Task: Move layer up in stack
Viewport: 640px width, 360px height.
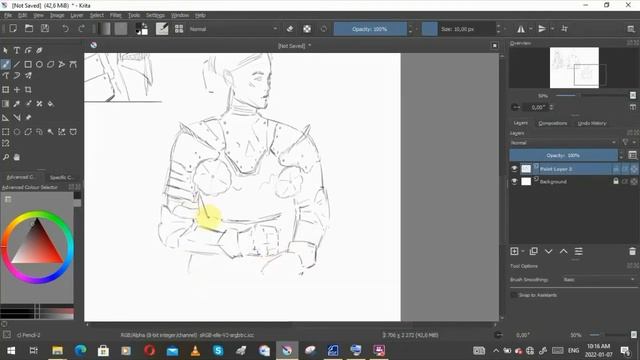Action: tap(564, 251)
